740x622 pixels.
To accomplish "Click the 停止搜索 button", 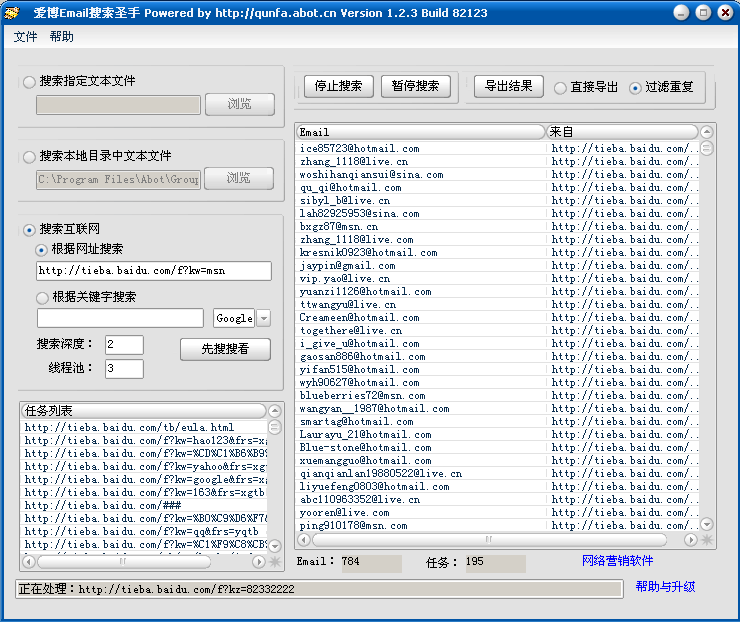I will tap(338, 86).
